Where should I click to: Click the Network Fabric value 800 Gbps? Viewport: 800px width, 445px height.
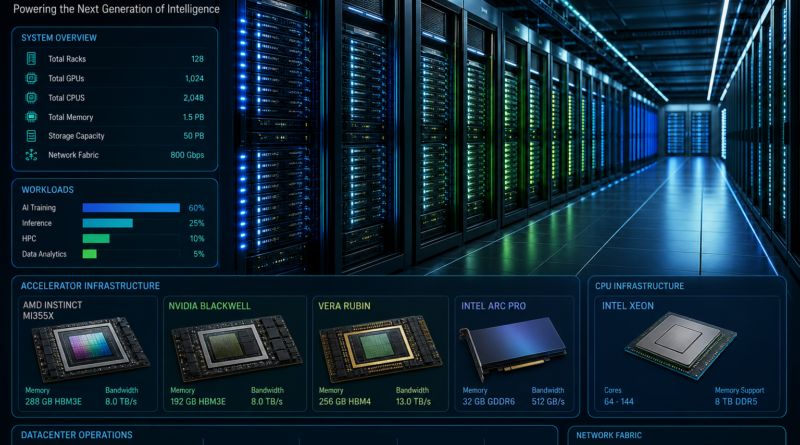click(x=187, y=155)
